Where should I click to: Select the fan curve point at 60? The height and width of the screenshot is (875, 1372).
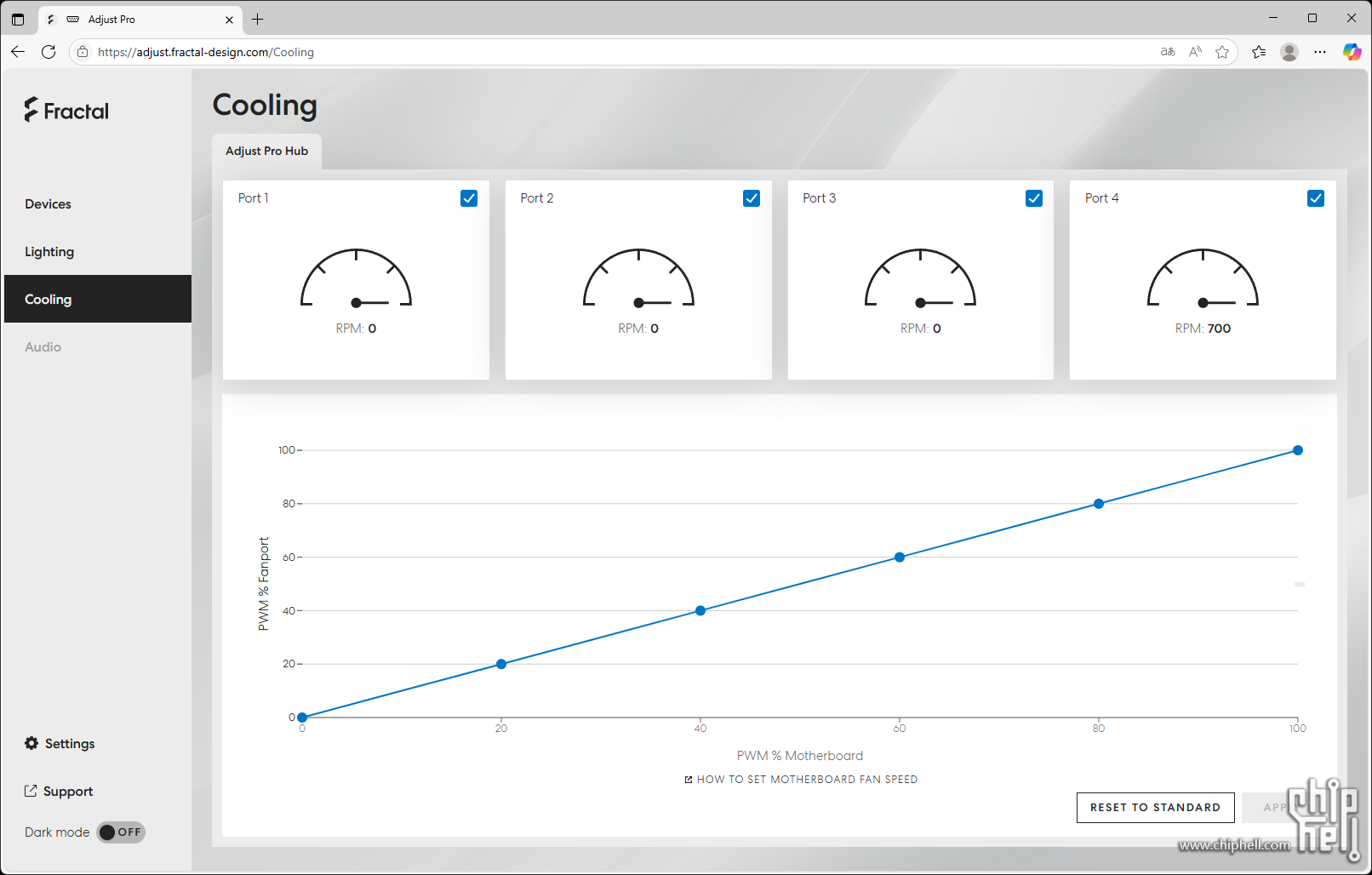pyautogui.click(x=900, y=558)
